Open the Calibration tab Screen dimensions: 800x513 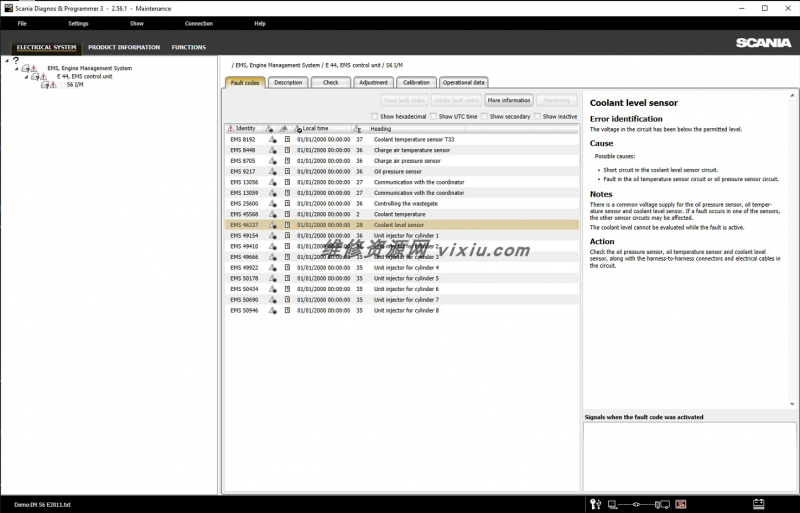coord(416,83)
